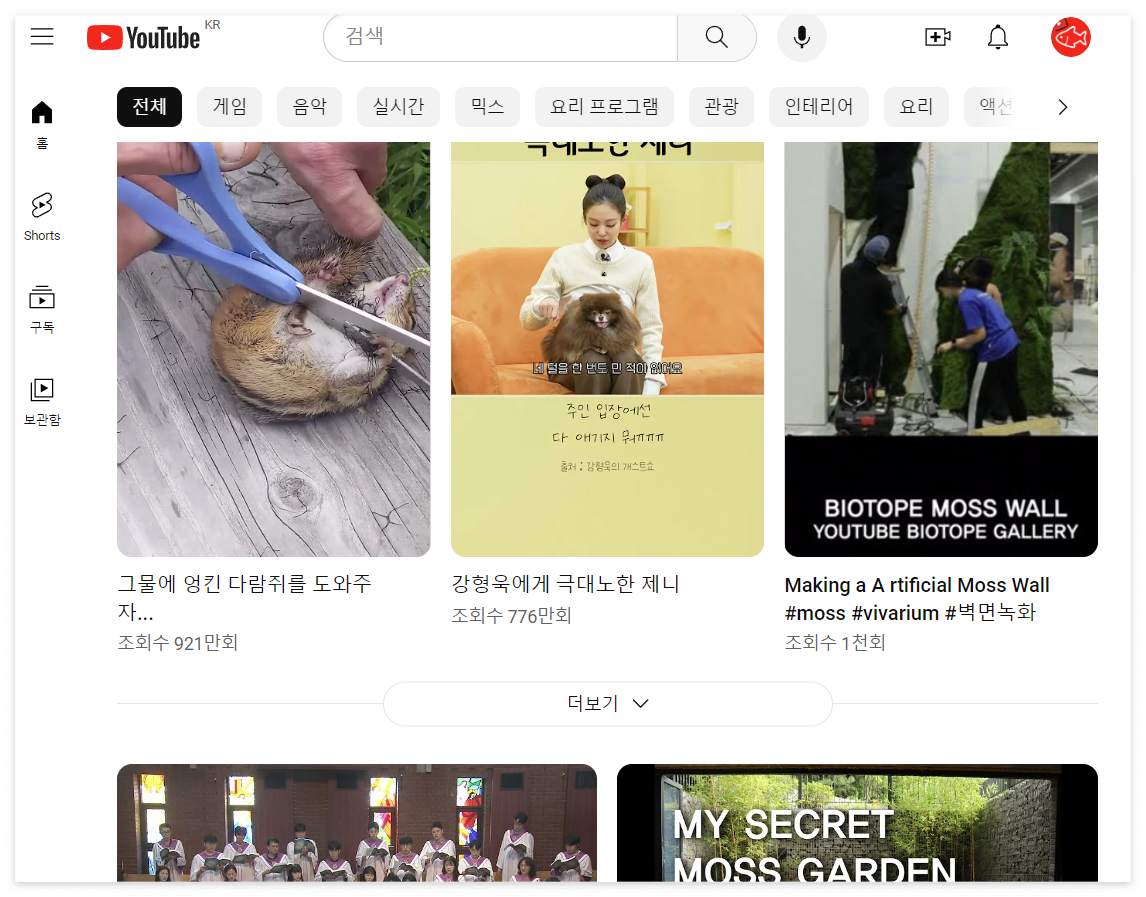
Task: Open notifications bell
Action: click(x=998, y=37)
